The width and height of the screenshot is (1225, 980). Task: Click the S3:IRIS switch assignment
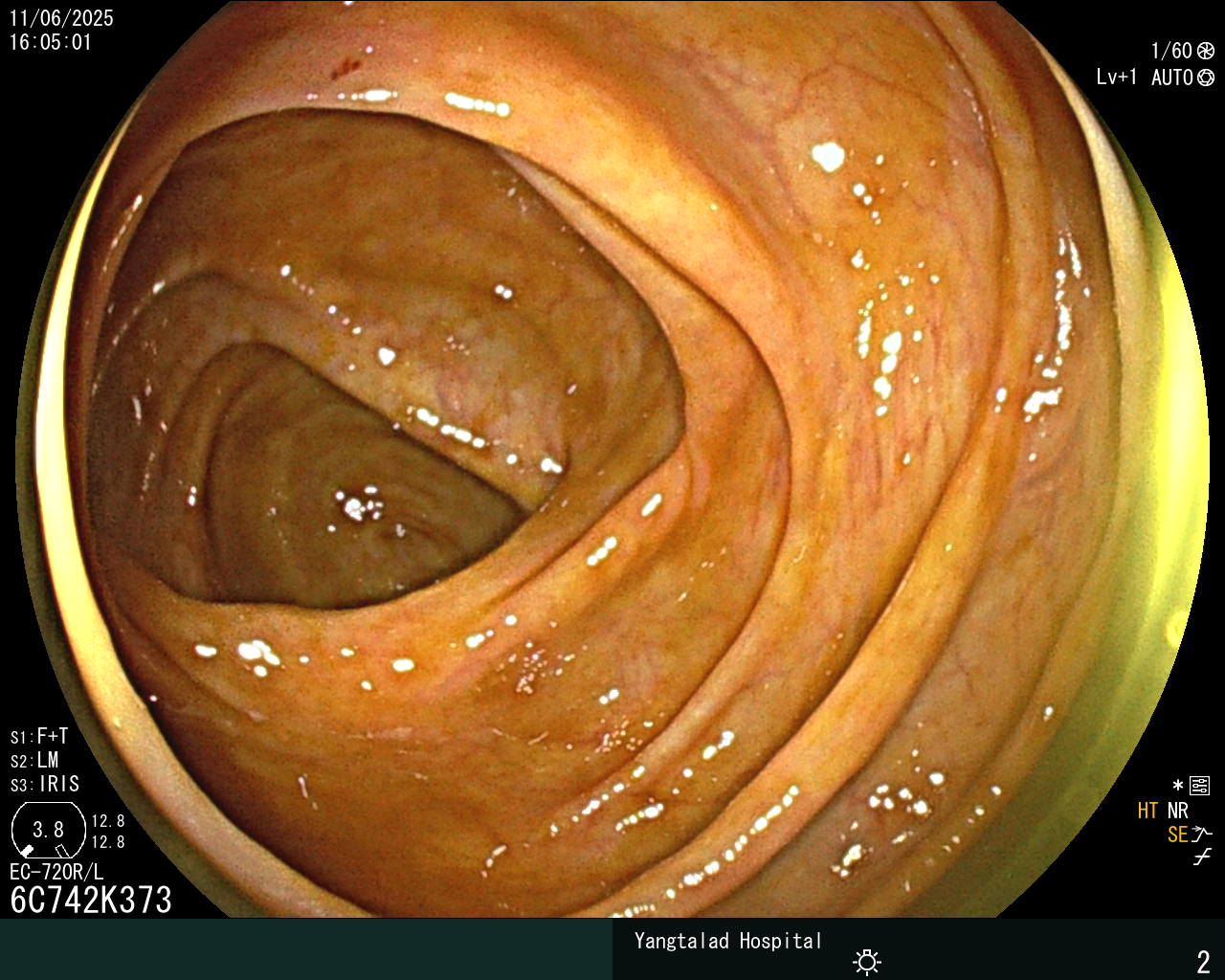pyautogui.click(x=45, y=784)
